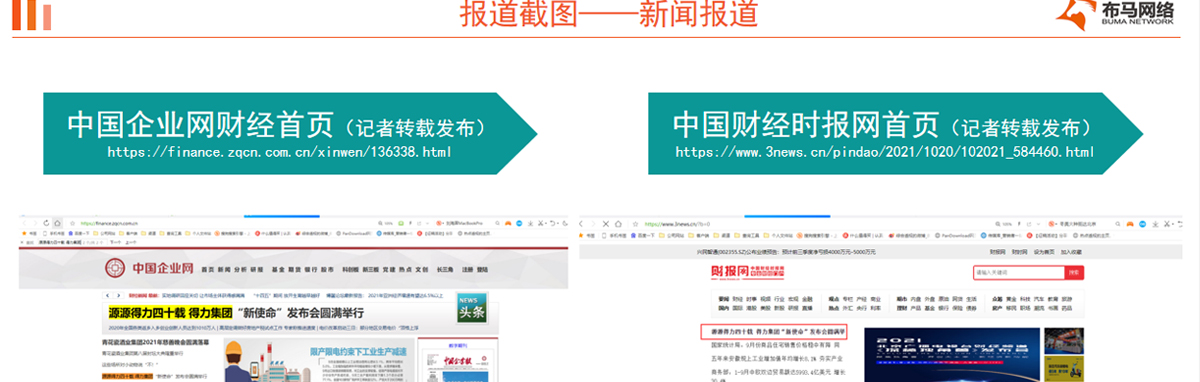The height and width of the screenshot is (382, 1200).
Task: Open 长三角 in the 中国企业网 navigation
Action: tap(445, 269)
